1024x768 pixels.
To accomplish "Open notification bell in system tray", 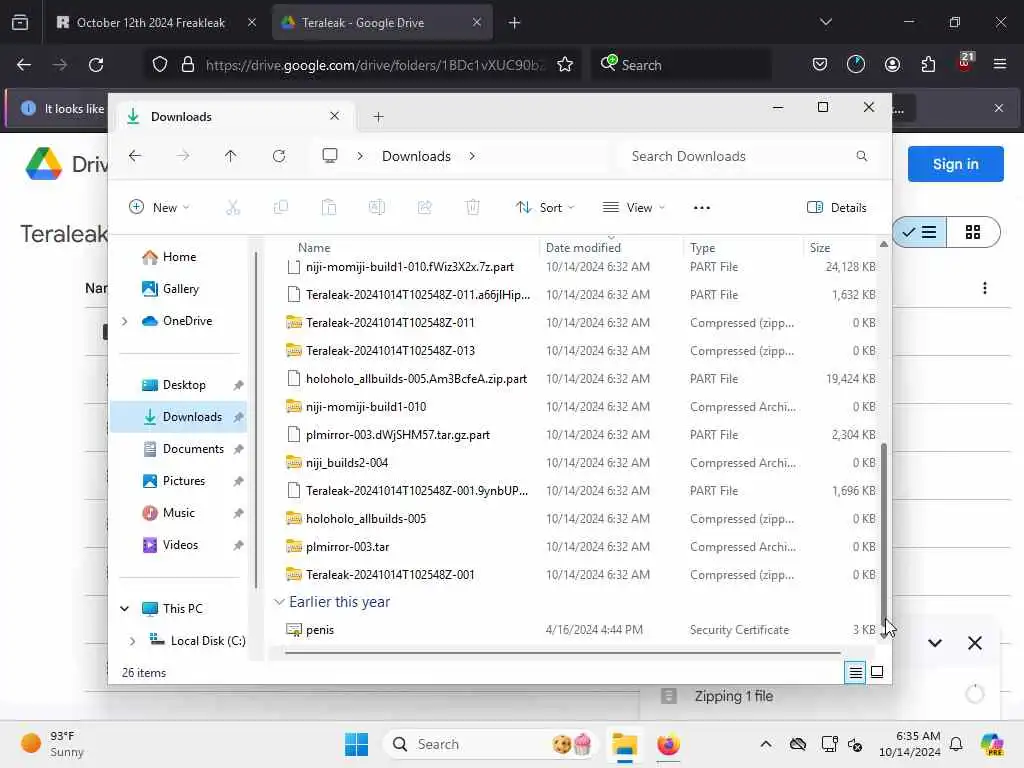I will coord(956,744).
